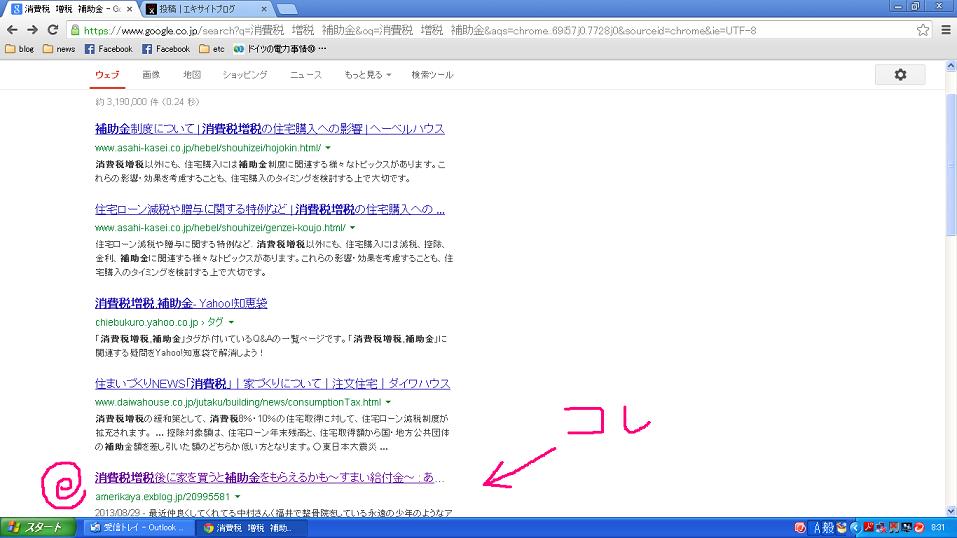Viewport: 957px width, 538px height.
Task: Click the 約 3,190,000 件 result count text
Action: point(147,102)
